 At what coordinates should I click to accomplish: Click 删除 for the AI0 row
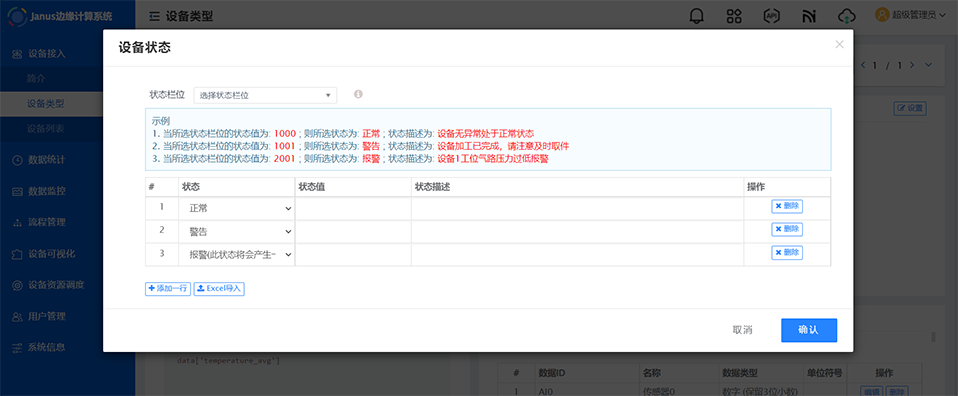897,391
